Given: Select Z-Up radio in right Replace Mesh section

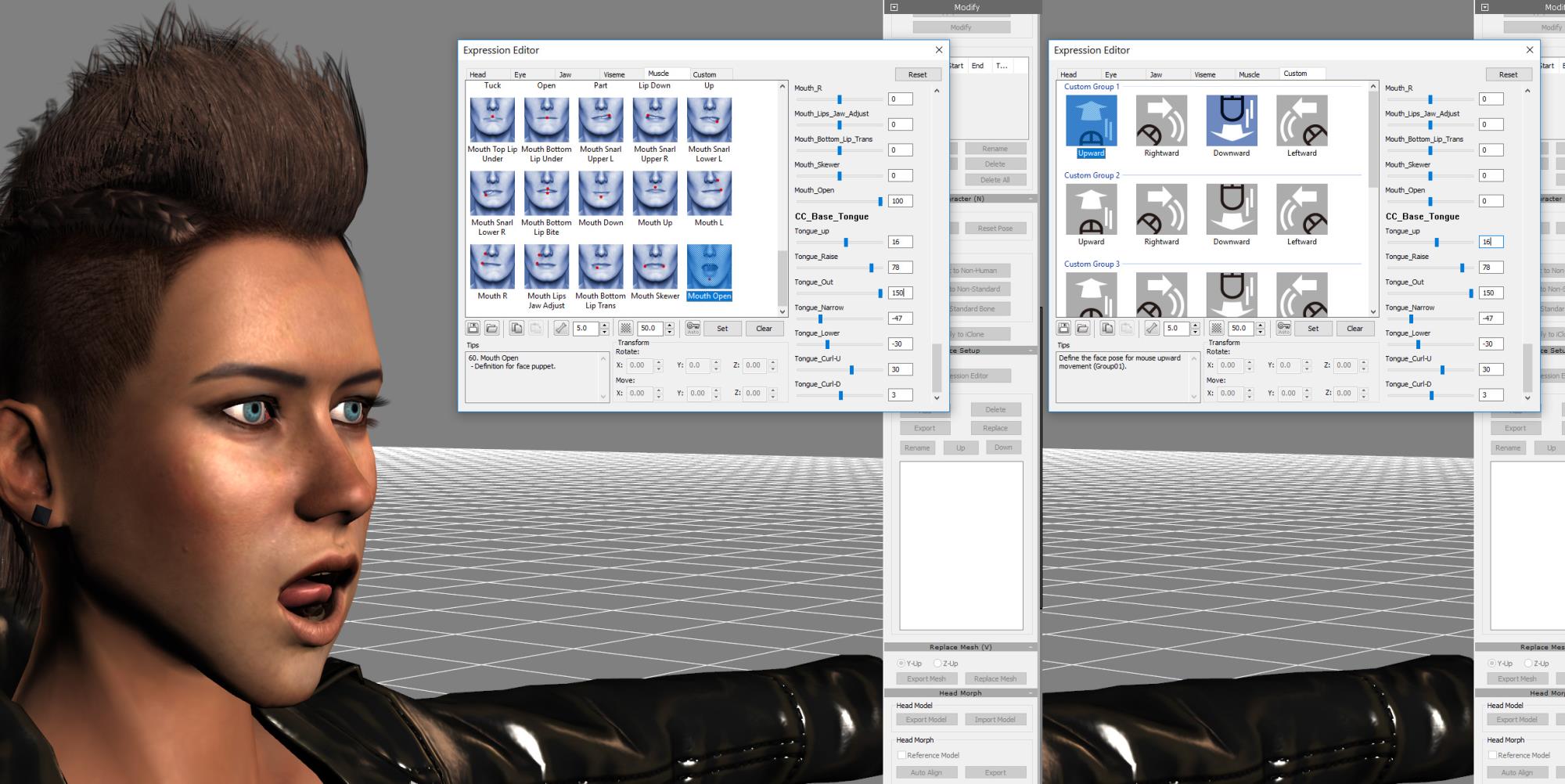Looking at the screenshot, I should point(1528,664).
